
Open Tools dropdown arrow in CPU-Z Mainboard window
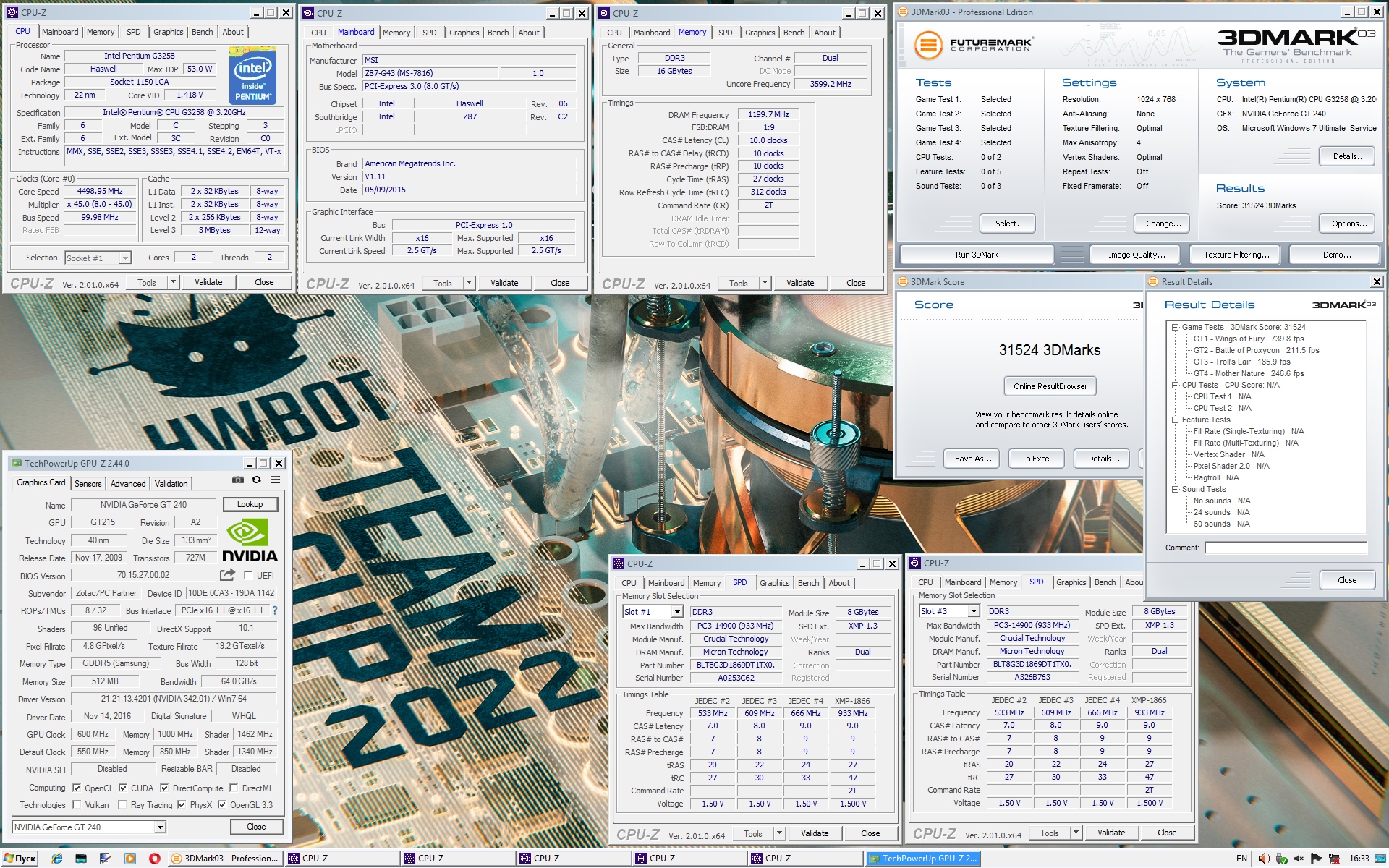coord(469,283)
